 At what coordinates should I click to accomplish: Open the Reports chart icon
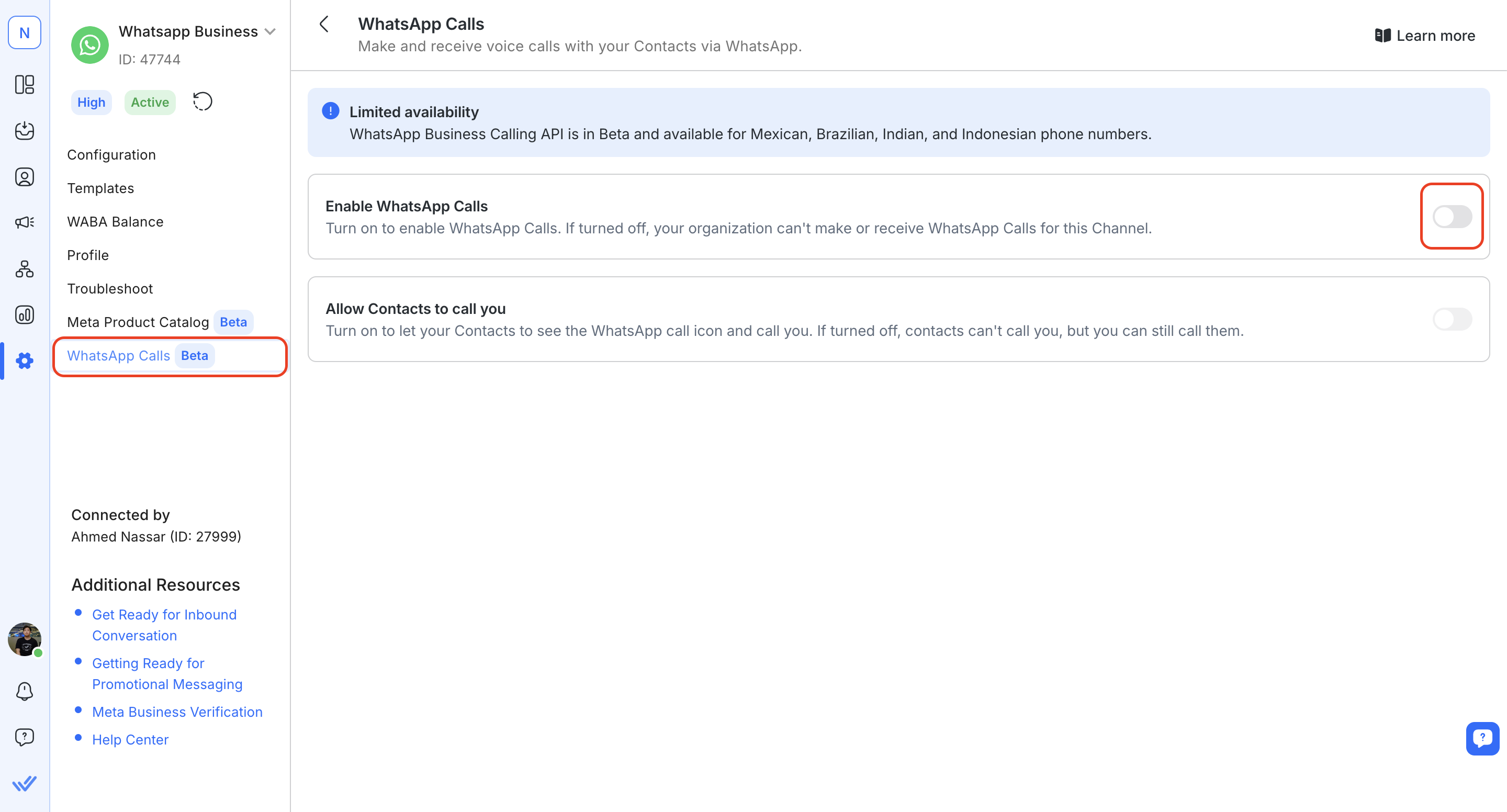[x=24, y=315]
